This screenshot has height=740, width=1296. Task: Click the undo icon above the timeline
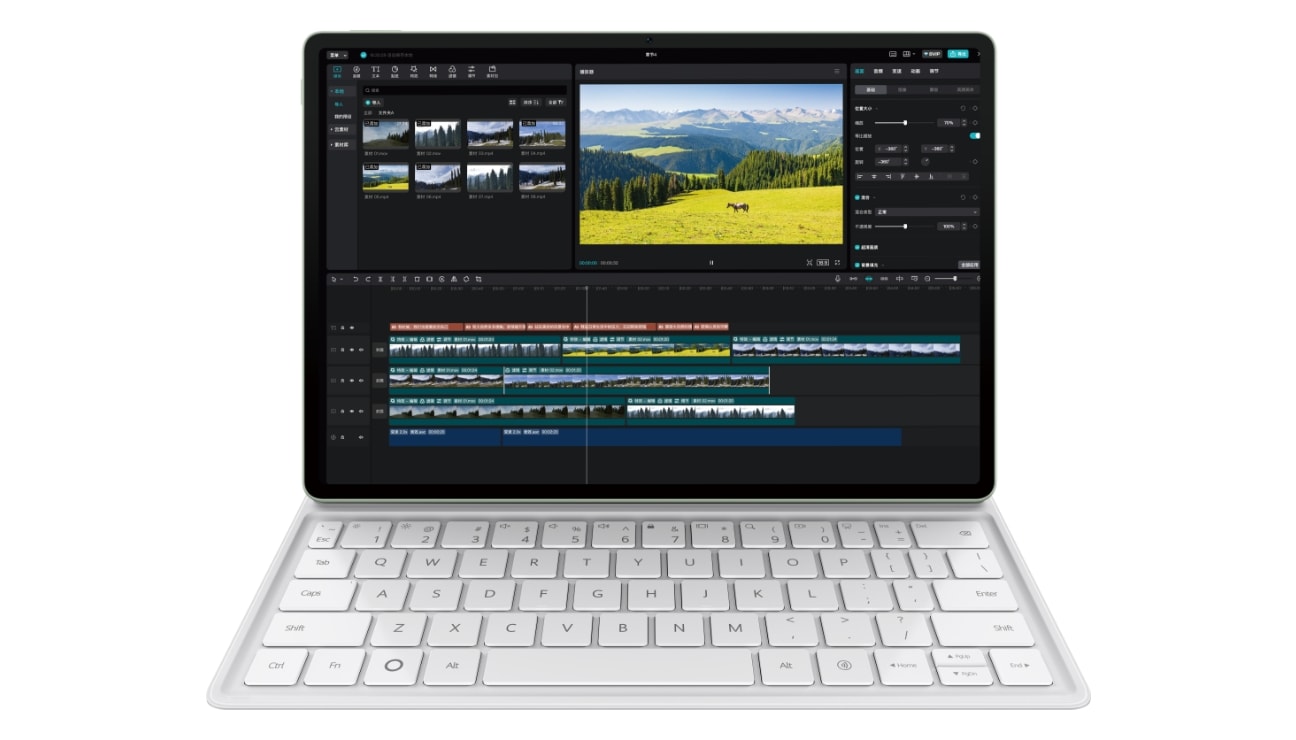pyautogui.click(x=355, y=279)
